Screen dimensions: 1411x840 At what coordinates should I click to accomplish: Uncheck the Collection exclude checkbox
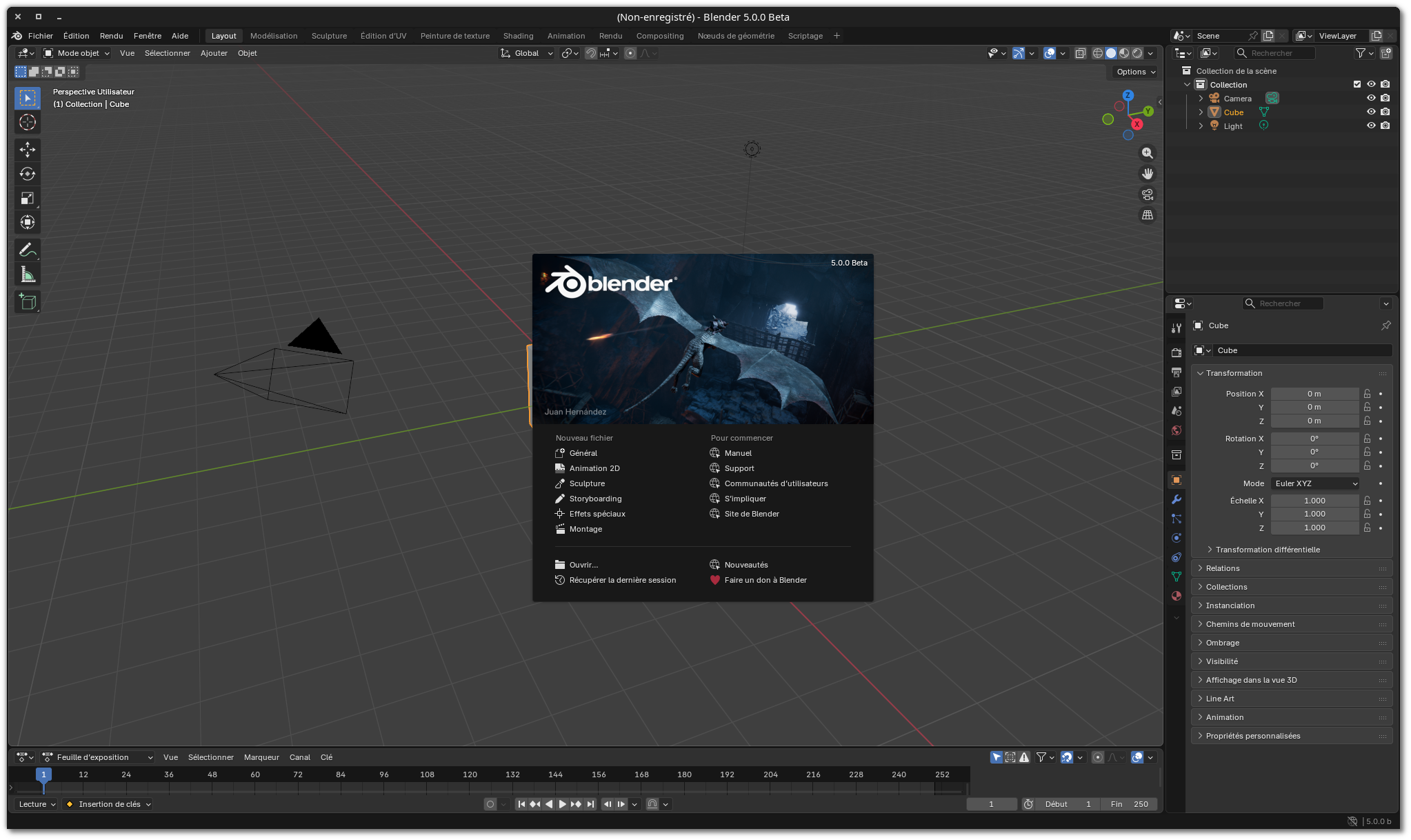1357,84
